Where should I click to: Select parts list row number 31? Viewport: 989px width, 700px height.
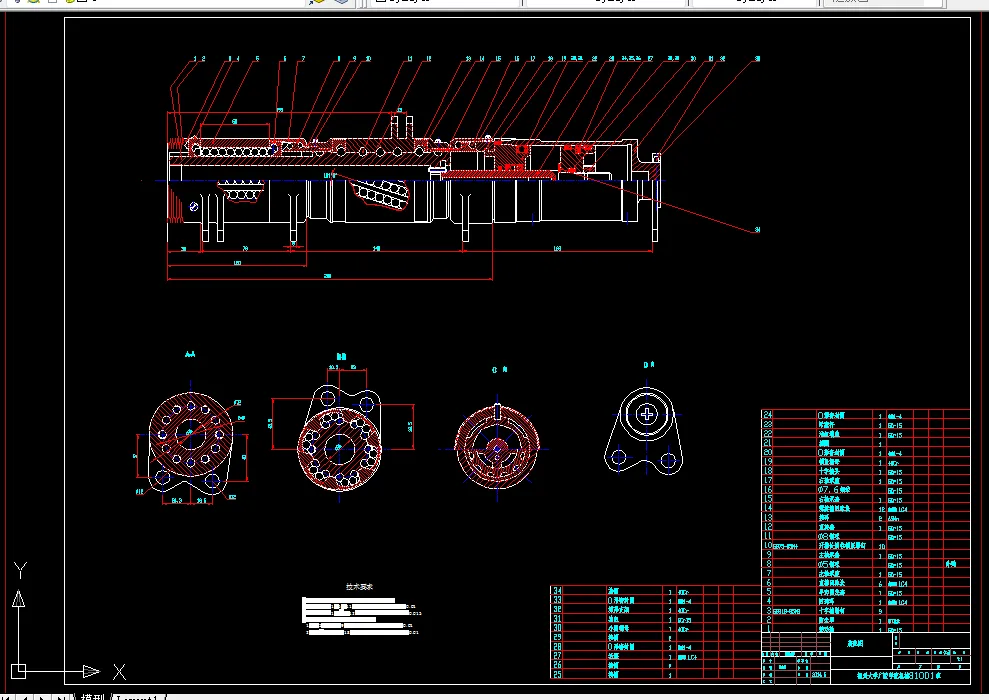click(557, 619)
